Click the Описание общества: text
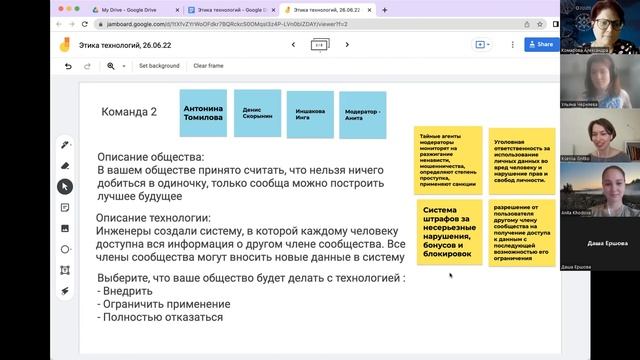The height and width of the screenshot is (360, 640). pos(151,157)
